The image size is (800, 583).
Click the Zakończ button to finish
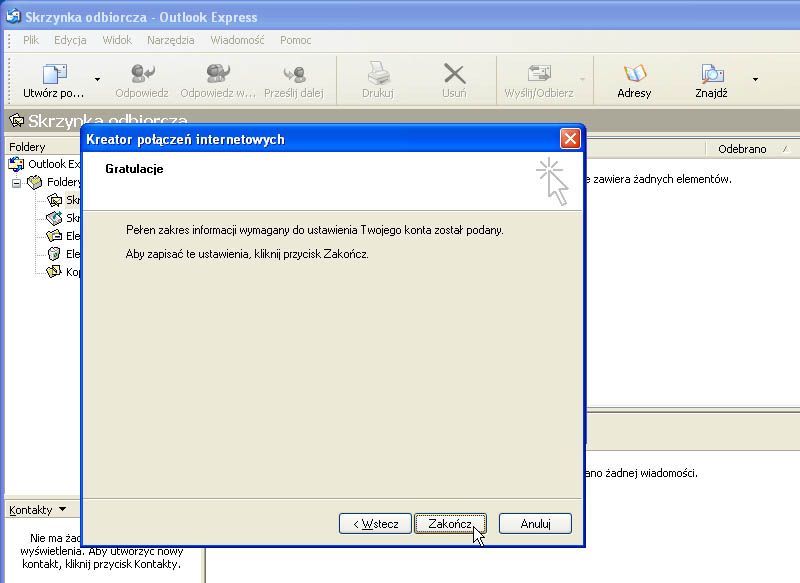[x=451, y=524]
